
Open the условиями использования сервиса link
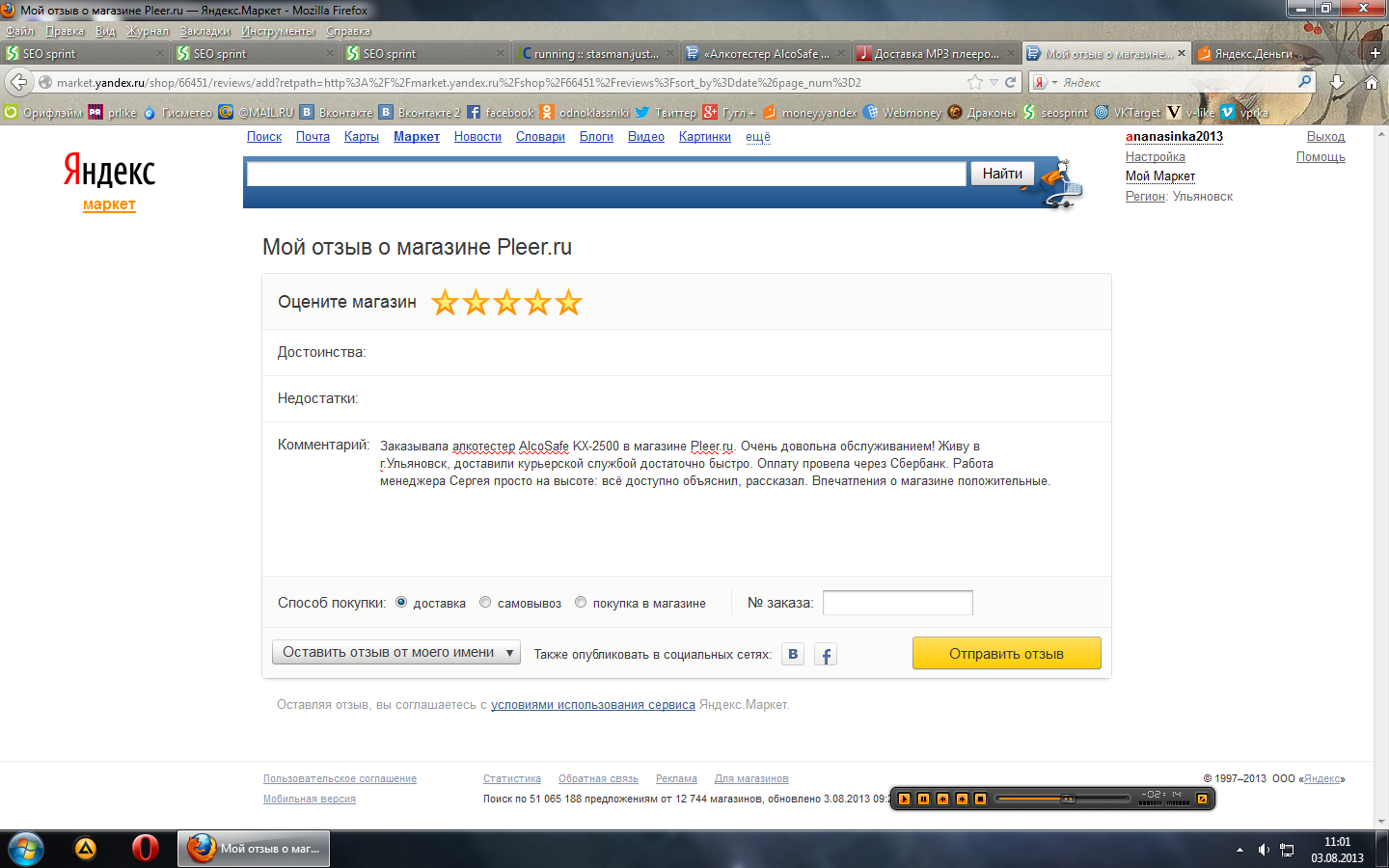point(593,705)
